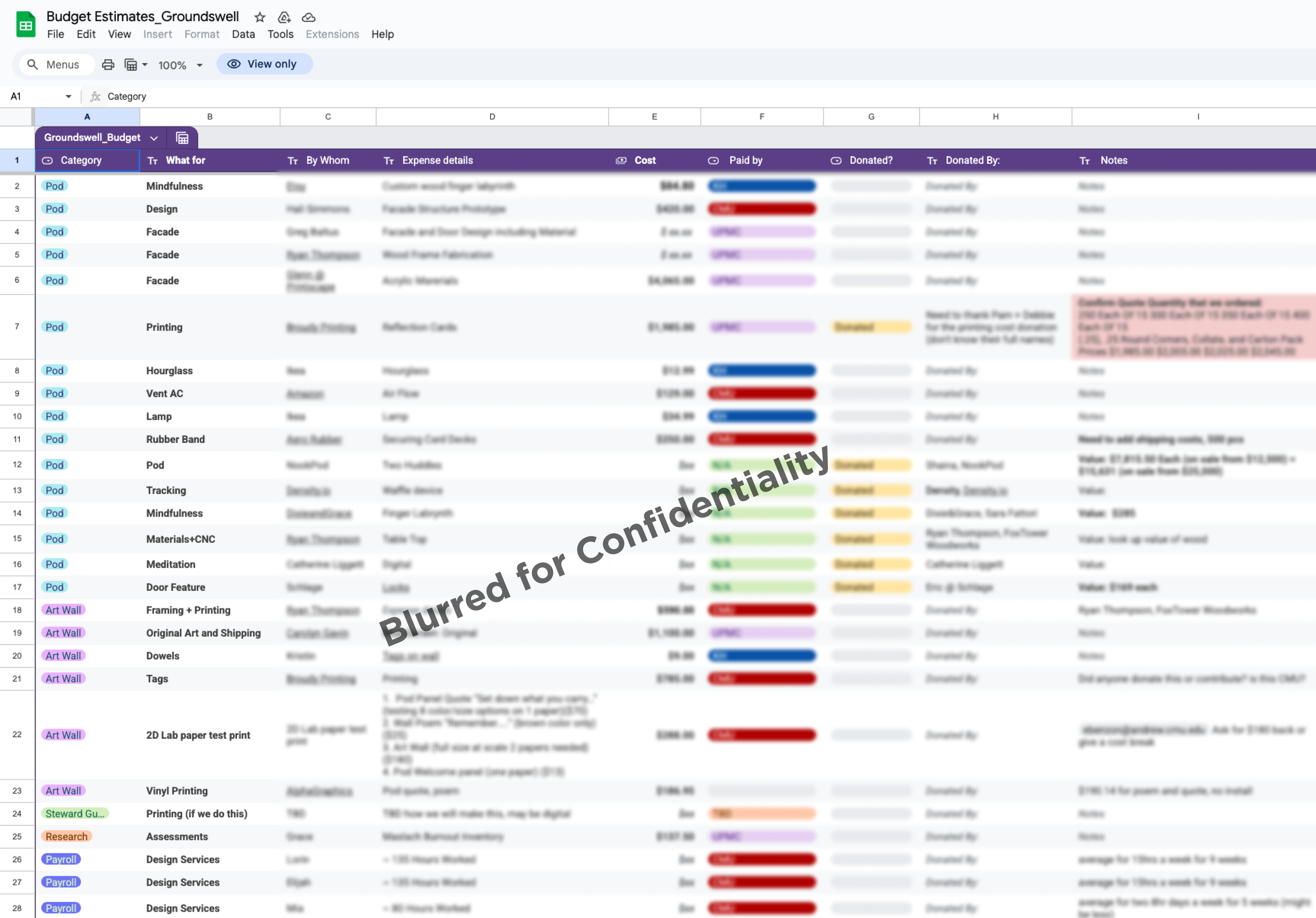1316x918 pixels.
Task: Click the View only eye button
Action: (x=264, y=64)
